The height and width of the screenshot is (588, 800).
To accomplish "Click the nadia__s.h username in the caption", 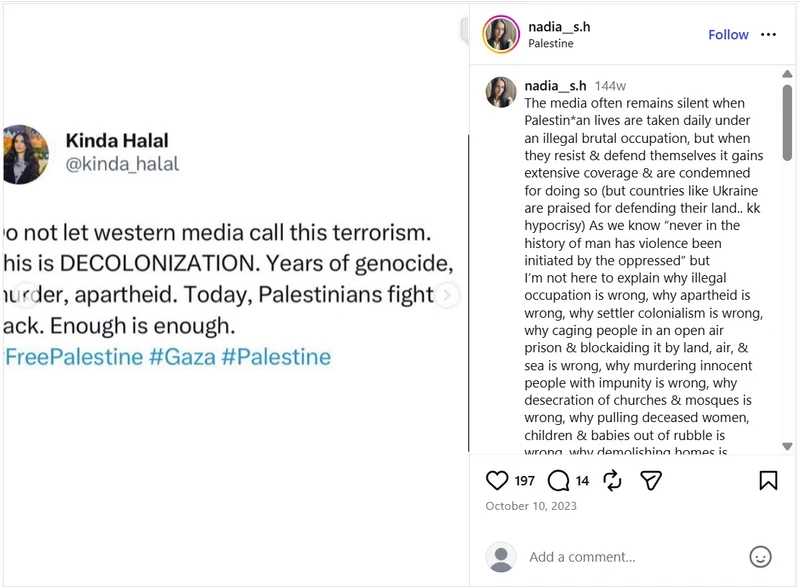I will [x=555, y=86].
